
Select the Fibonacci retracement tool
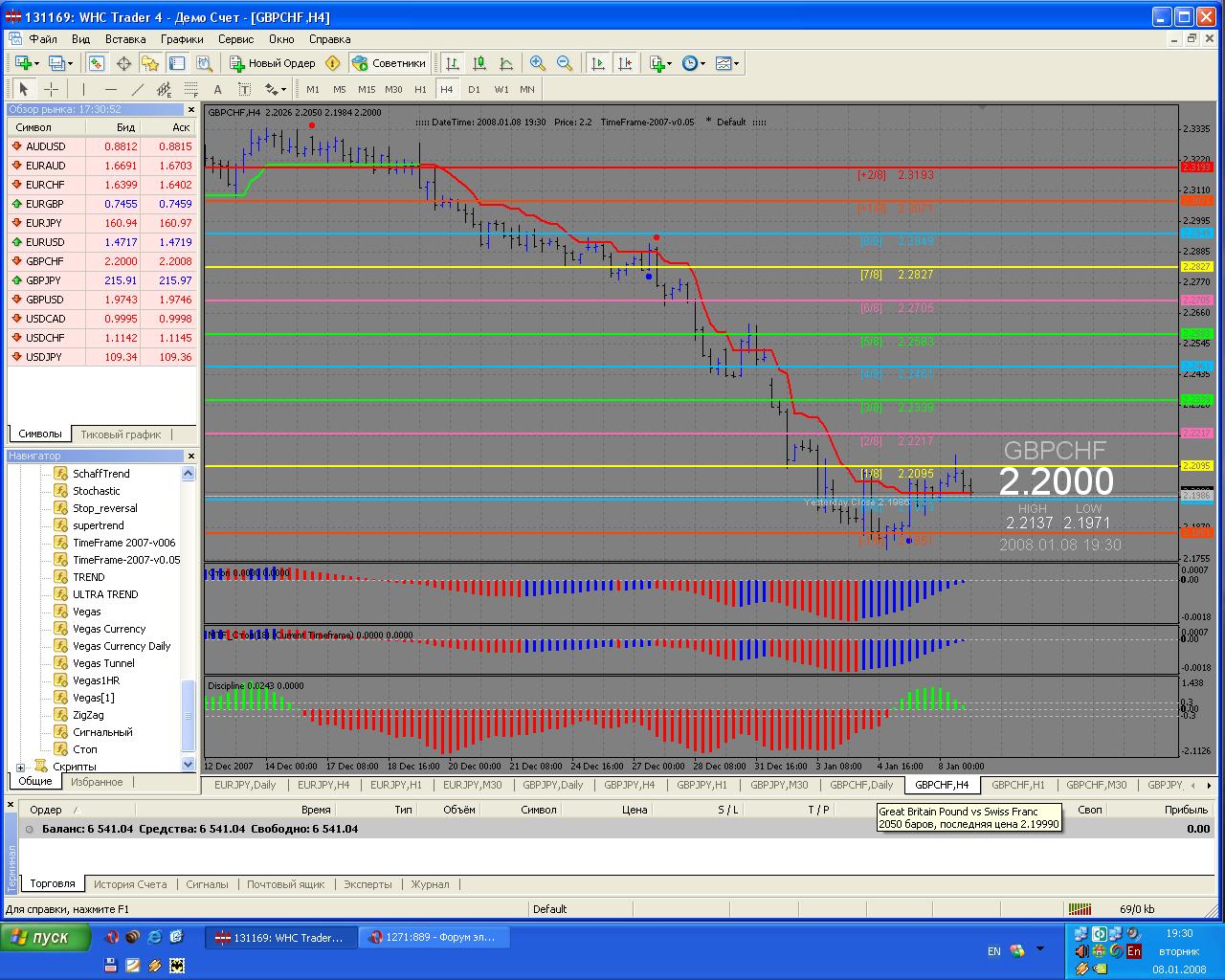coord(190,89)
